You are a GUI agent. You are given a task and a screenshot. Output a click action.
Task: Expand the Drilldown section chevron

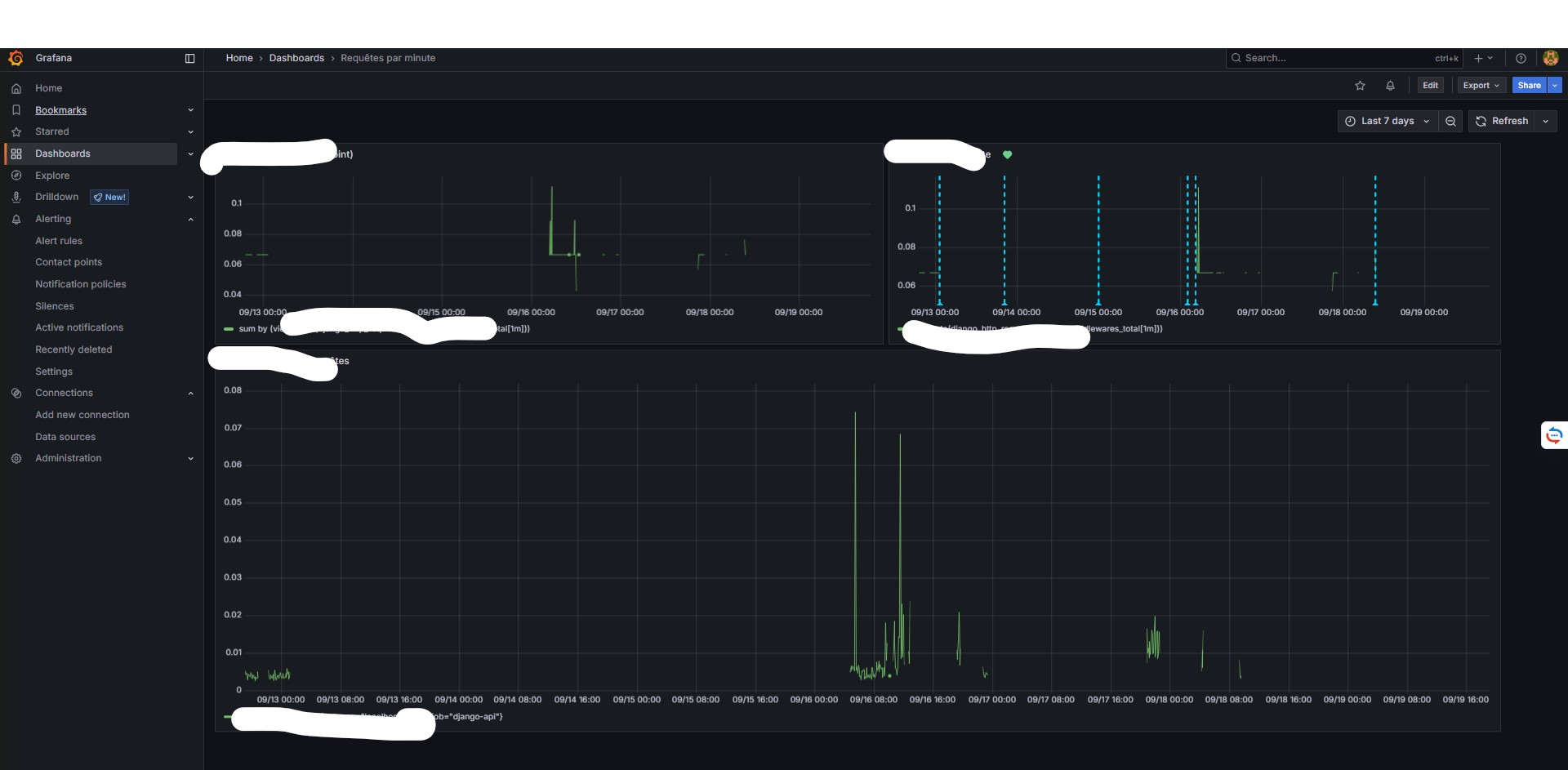click(x=190, y=197)
